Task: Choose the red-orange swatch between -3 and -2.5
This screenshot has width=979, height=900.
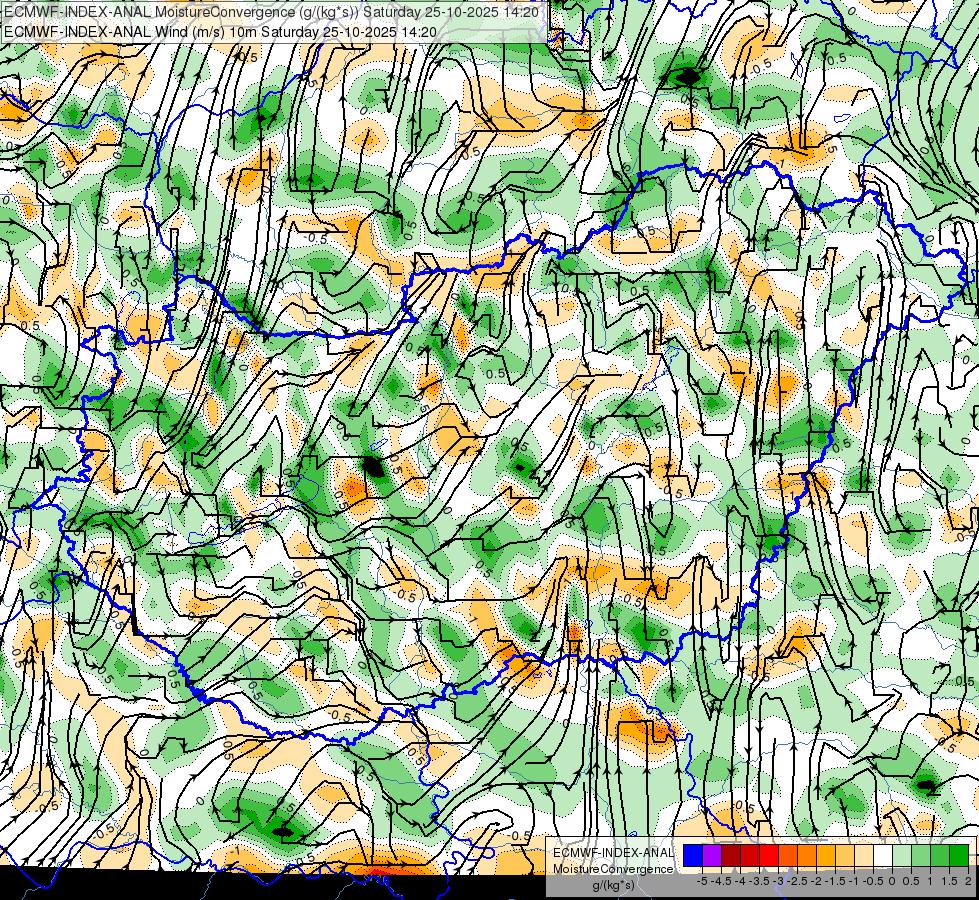Action: coord(788,855)
